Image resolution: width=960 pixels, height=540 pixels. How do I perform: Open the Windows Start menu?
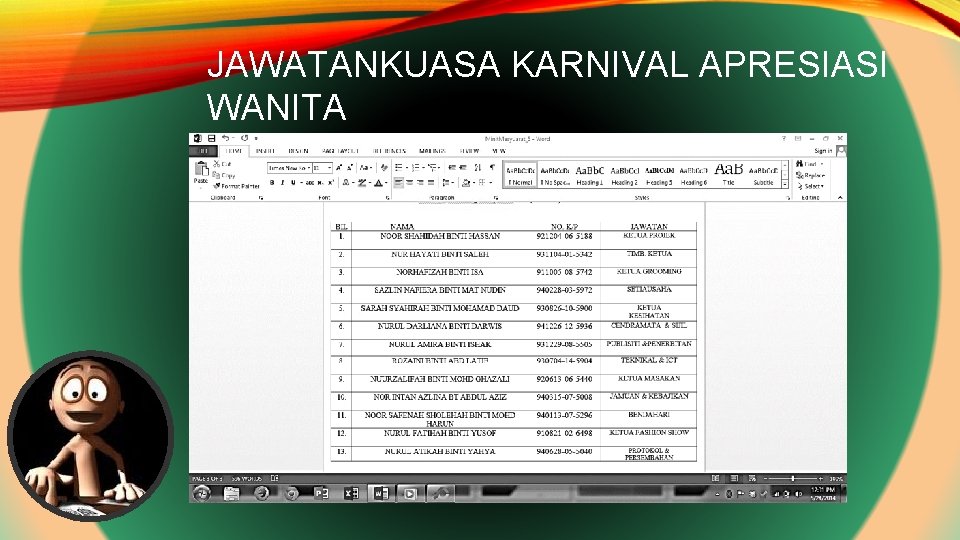click(201, 493)
